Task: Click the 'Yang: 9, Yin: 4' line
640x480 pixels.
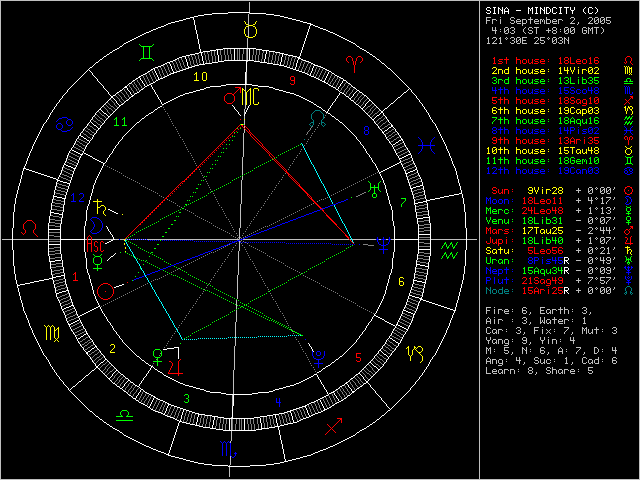Action: (529, 341)
